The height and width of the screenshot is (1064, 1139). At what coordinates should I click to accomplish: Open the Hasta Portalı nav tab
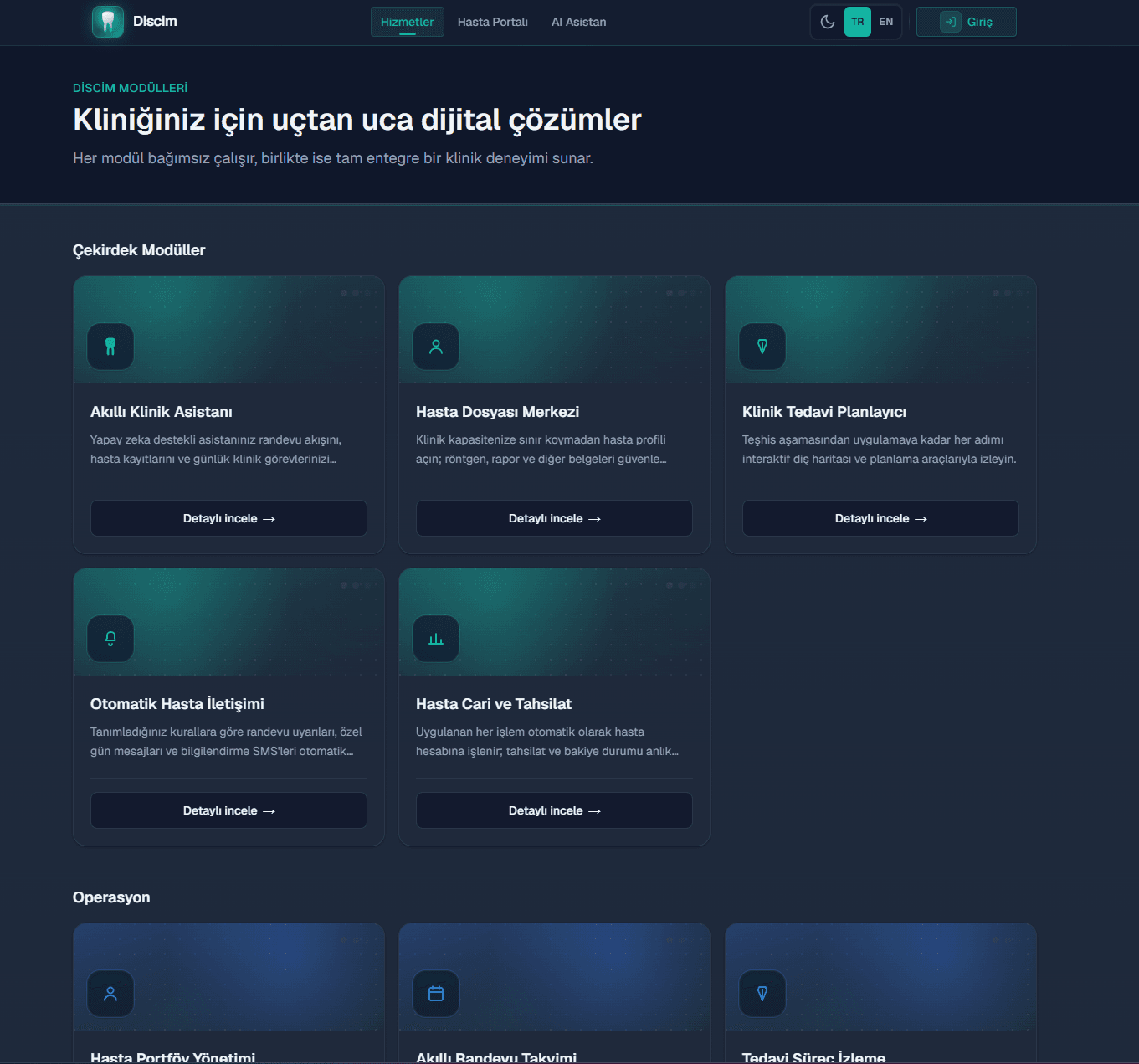coord(493,22)
